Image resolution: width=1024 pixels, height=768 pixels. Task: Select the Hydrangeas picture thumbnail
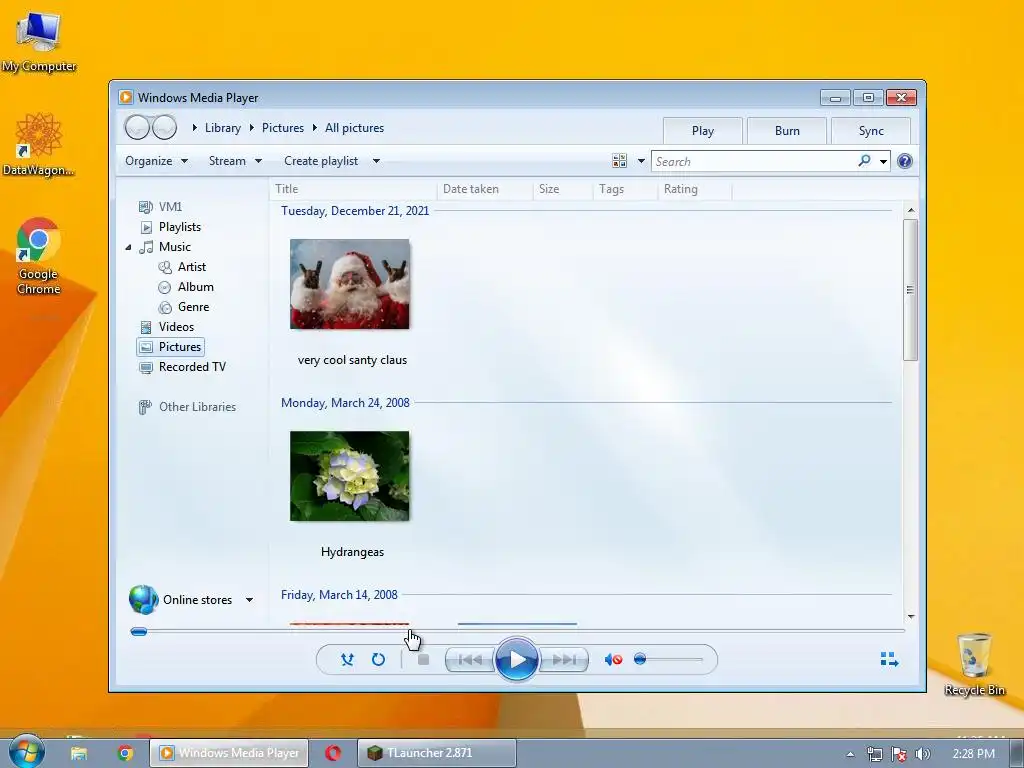[350, 476]
